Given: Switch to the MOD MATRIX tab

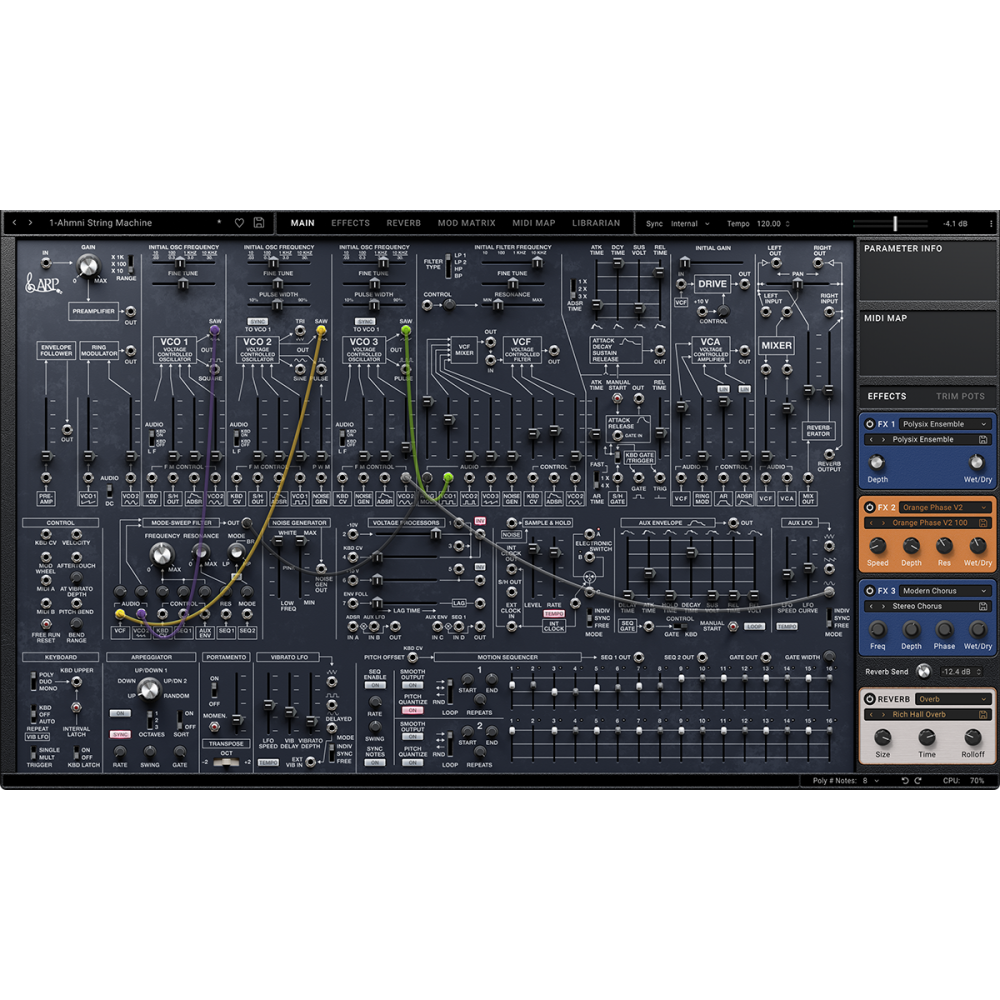Looking at the screenshot, I should (x=466, y=223).
